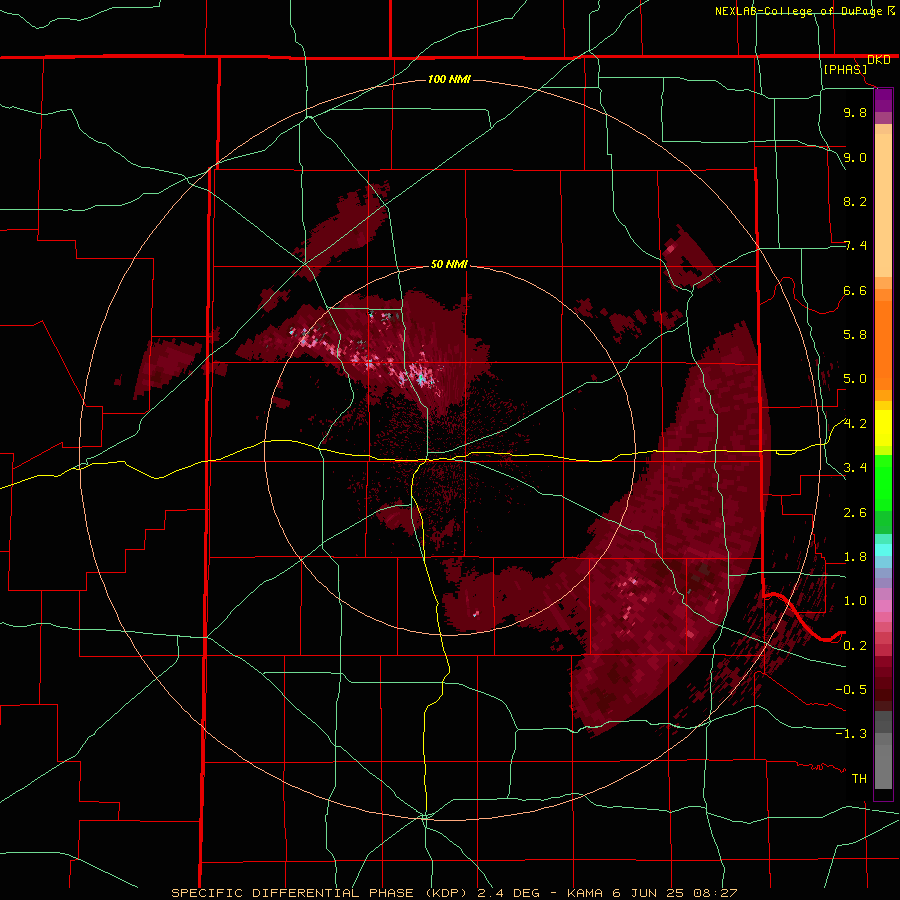Select the 5.0 legend value
900x900 pixels.
[855, 379]
